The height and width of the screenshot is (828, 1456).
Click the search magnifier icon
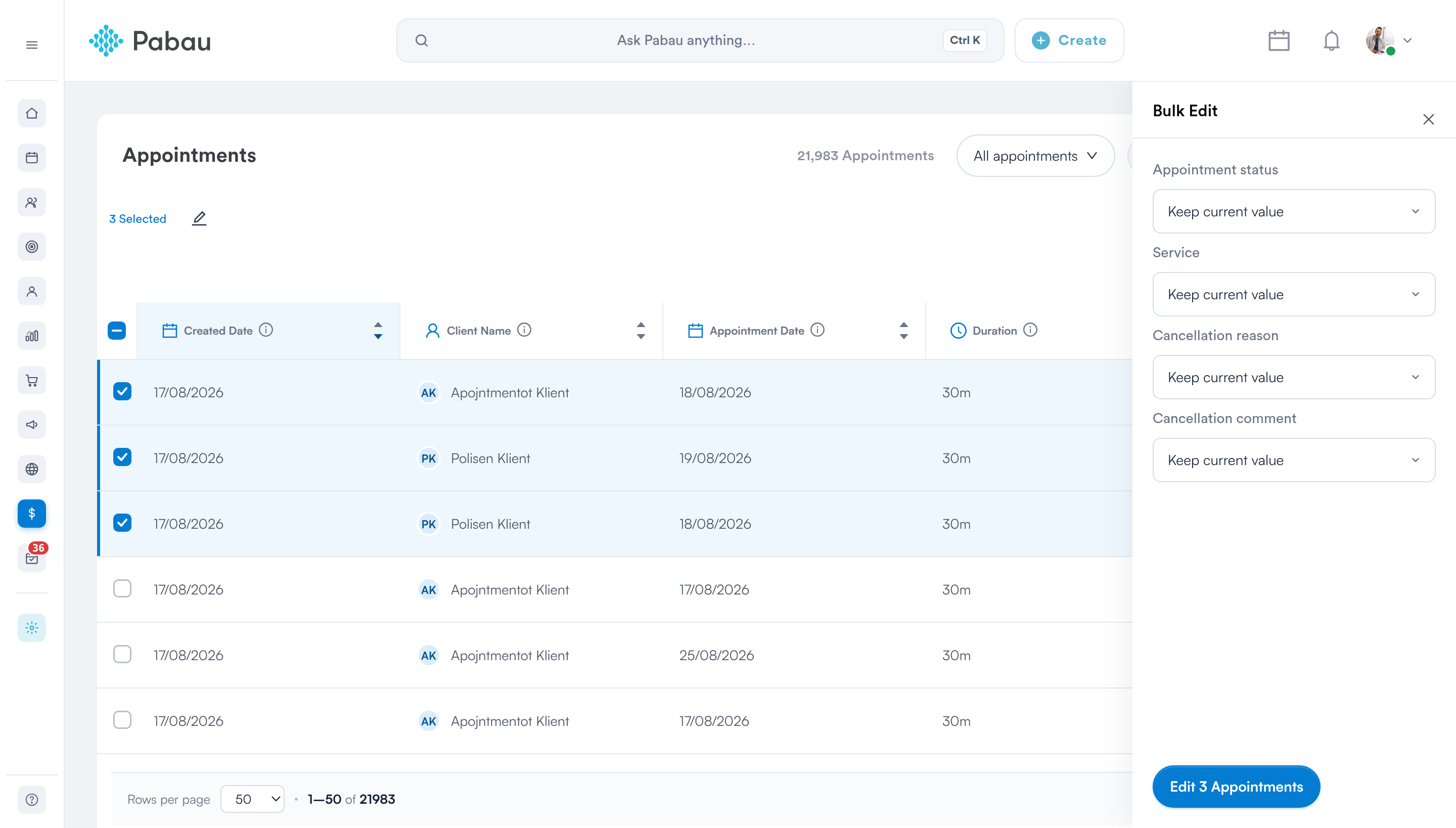422,40
